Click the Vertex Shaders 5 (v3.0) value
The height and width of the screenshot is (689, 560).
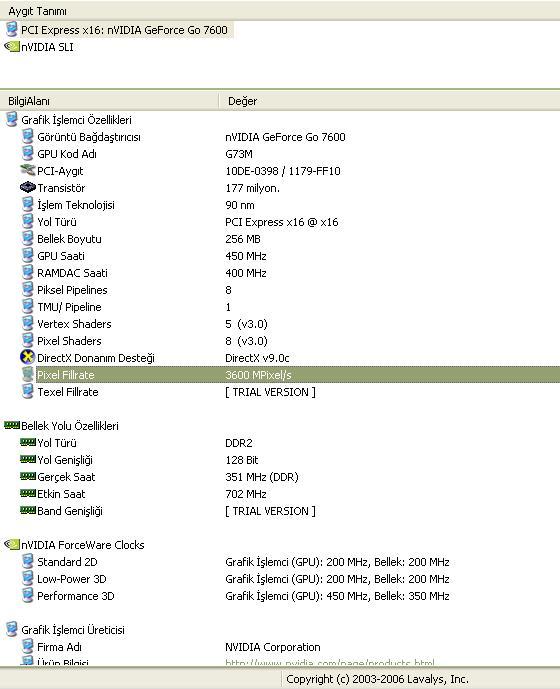point(246,324)
